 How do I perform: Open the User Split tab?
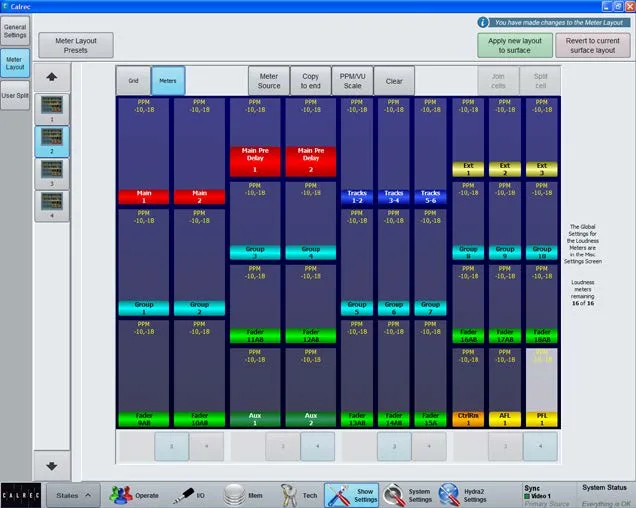tap(15, 95)
